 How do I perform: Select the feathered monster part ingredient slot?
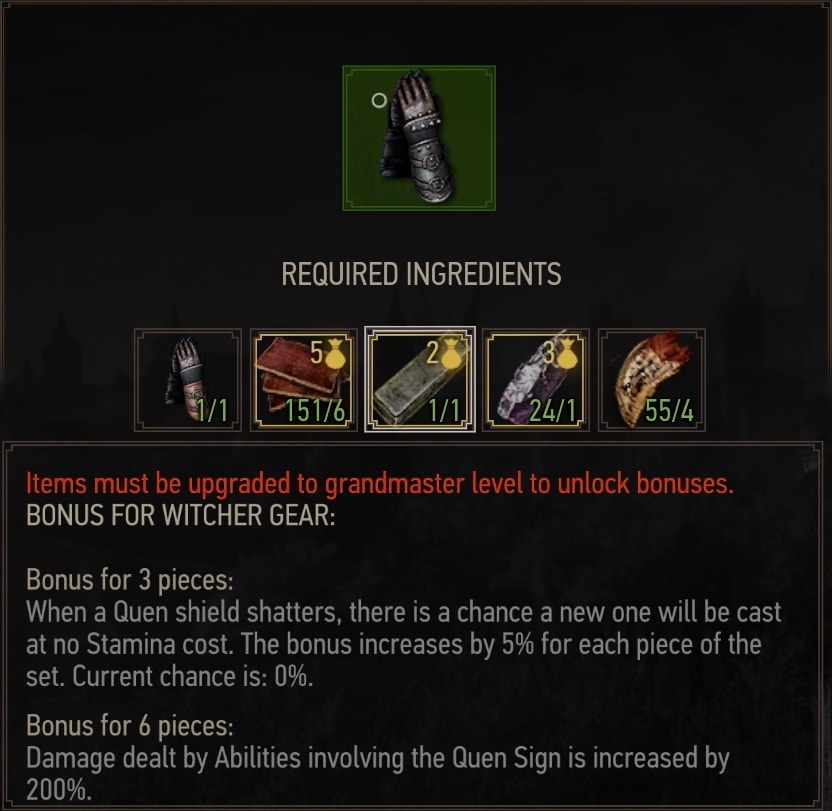pyautogui.click(x=652, y=380)
